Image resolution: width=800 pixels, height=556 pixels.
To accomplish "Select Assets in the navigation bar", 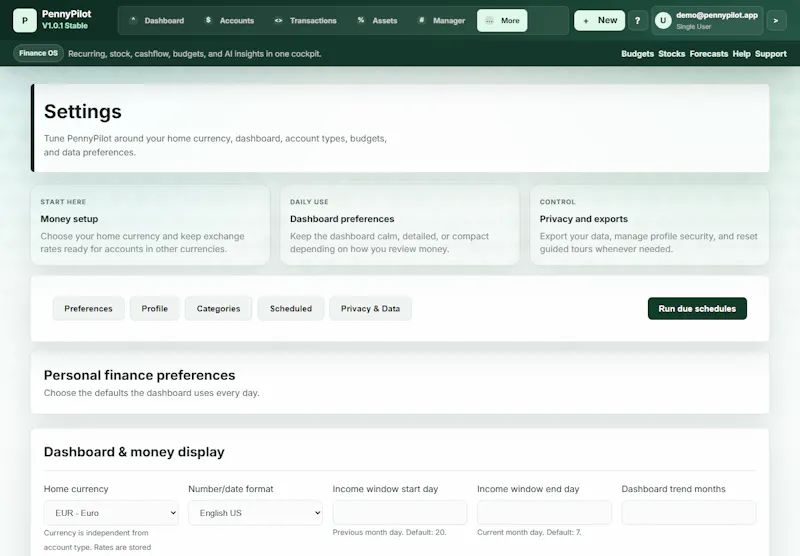I will coord(378,20).
